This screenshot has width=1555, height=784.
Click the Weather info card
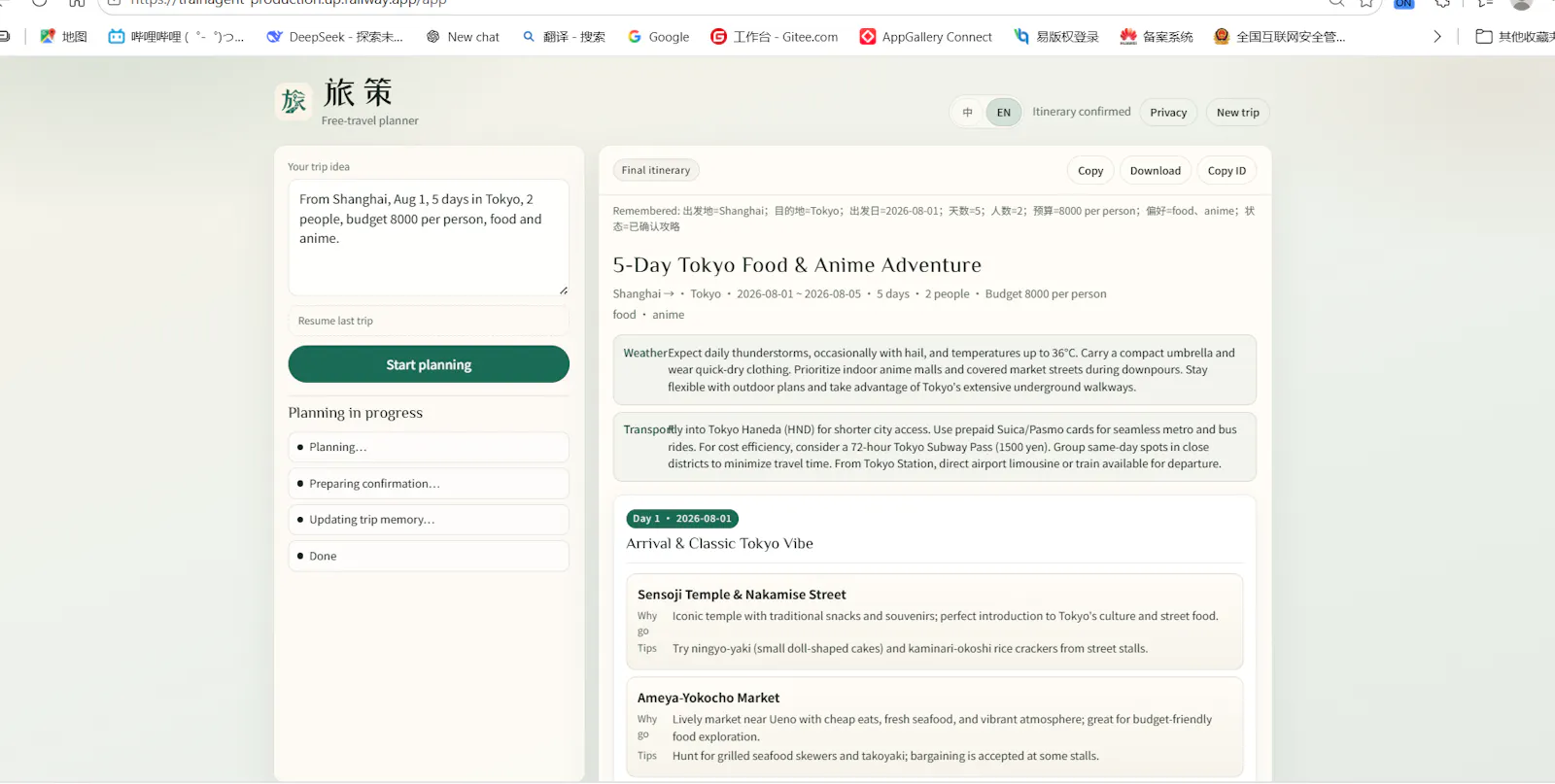(x=934, y=370)
